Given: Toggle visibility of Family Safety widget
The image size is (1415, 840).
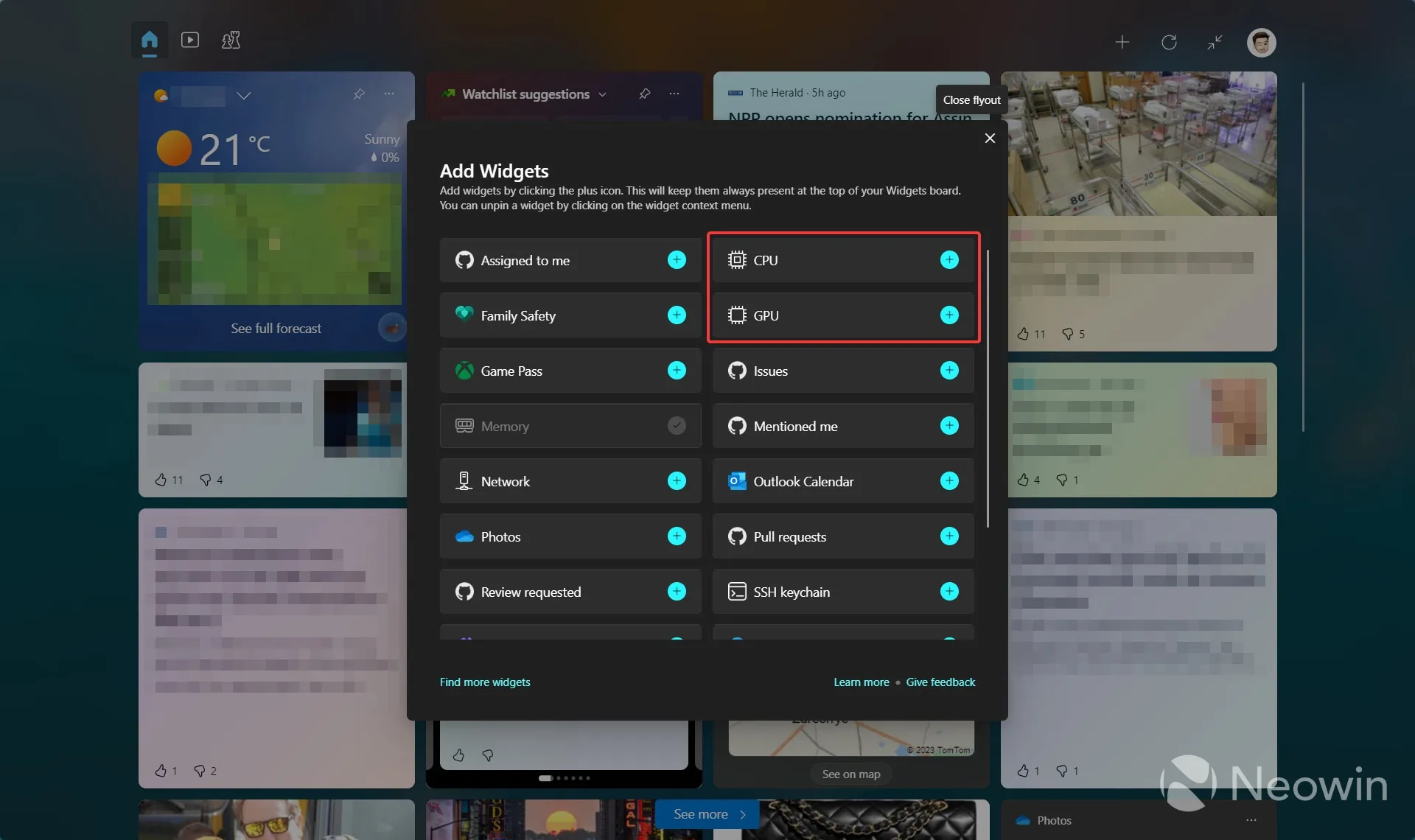Looking at the screenshot, I should [x=676, y=315].
